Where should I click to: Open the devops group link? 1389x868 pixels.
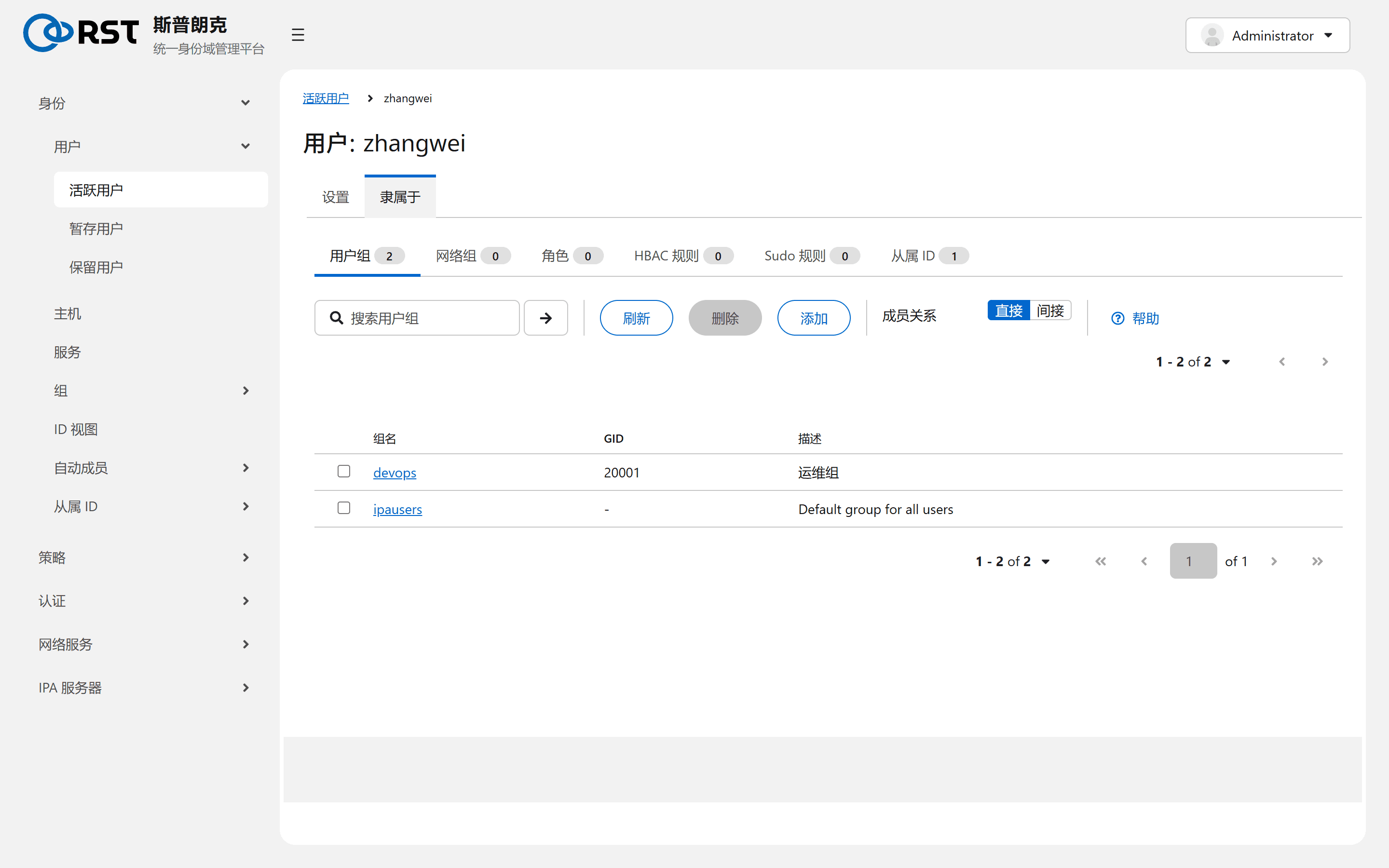pyautogui.click(x=395, y=473)
